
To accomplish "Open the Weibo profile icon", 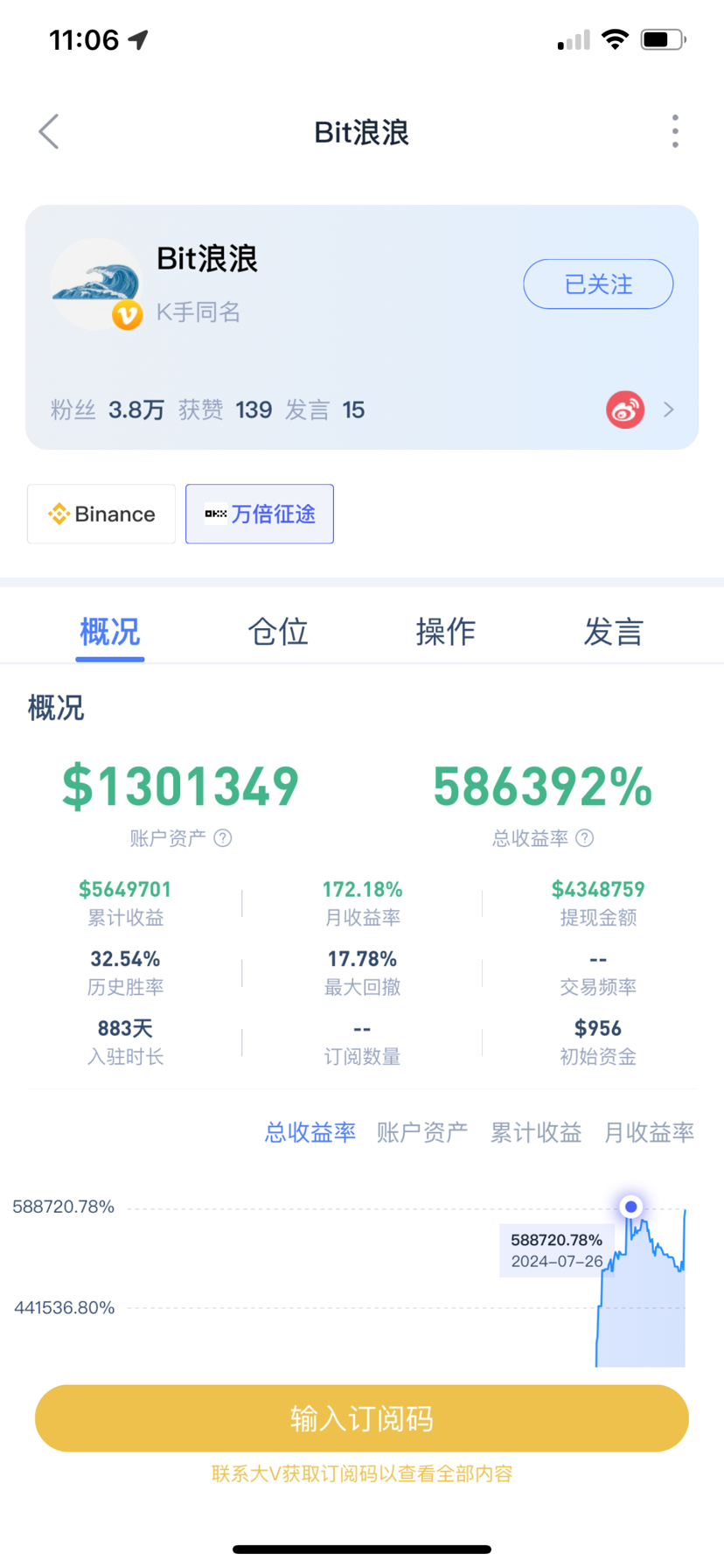I will [625, 409].
